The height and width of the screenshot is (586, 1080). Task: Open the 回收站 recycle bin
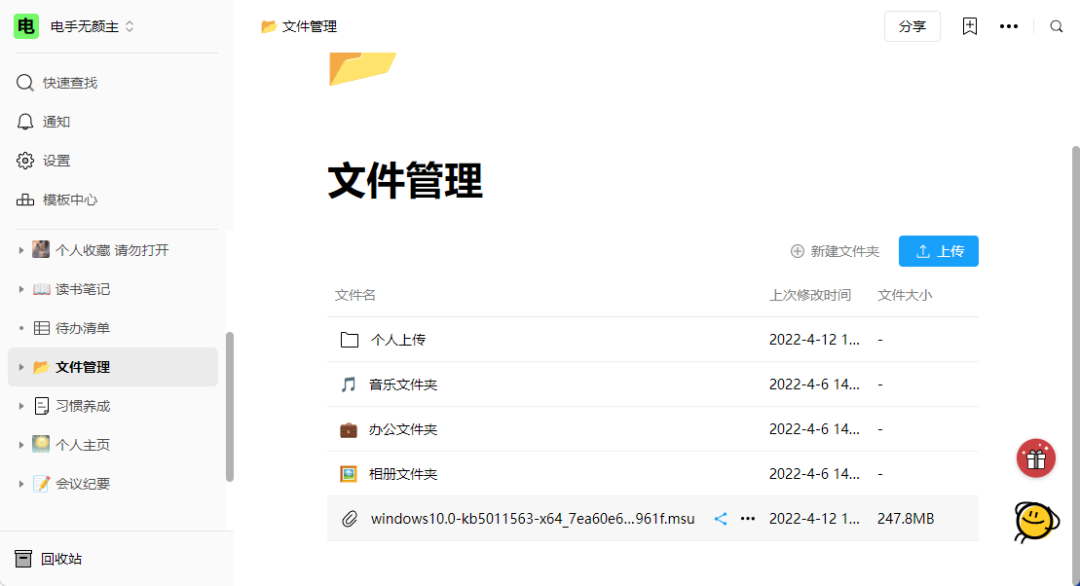click(55, 558)
